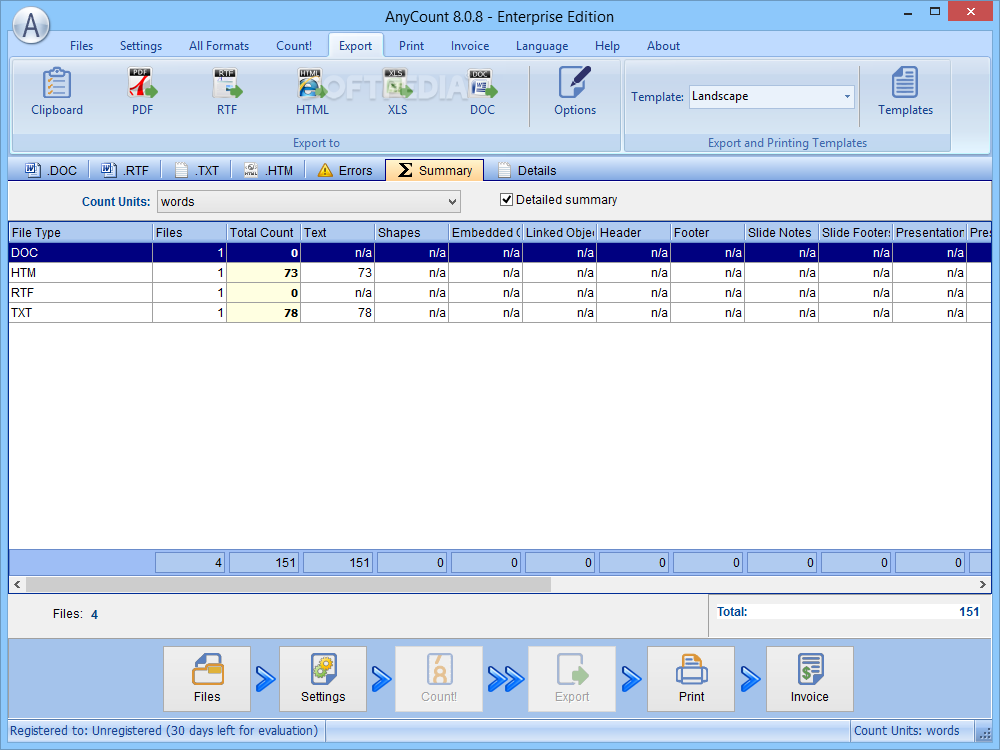Export results to PDF
The width and height of the screenshot is (1000, 750).
(x=142, y=92)
